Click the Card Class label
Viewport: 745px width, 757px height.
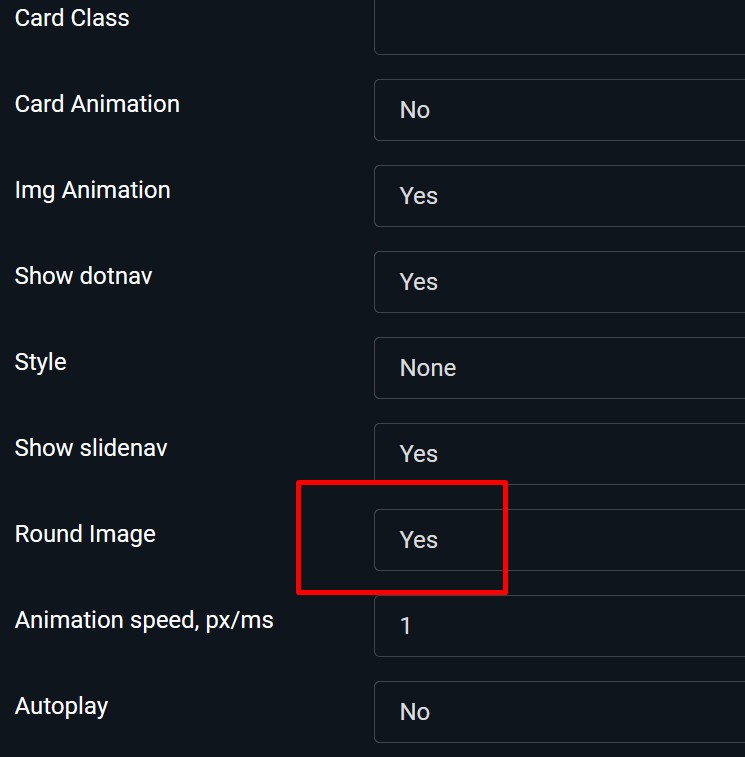tap(72, 18)
